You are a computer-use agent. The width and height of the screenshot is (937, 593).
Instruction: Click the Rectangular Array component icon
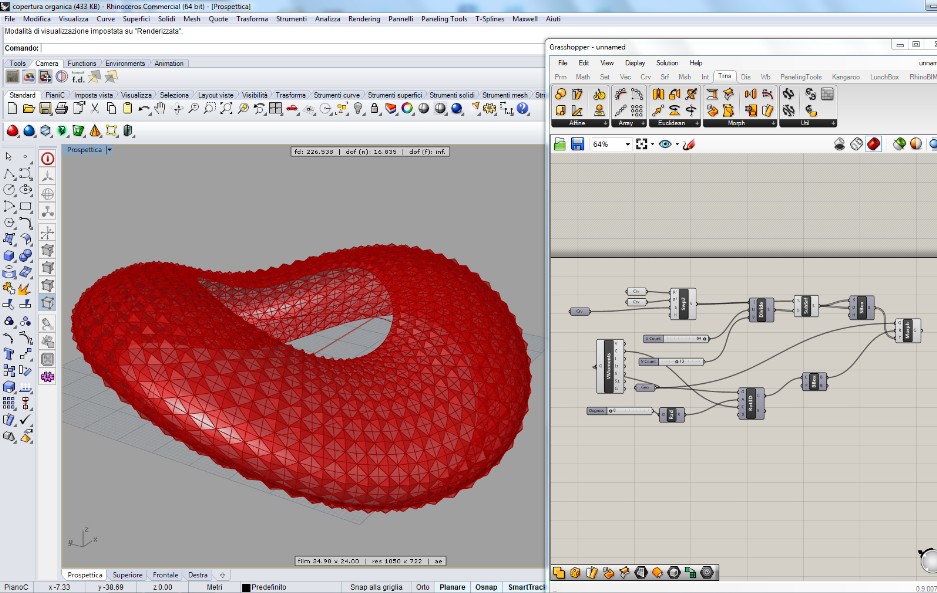click(x=637, y=111)
